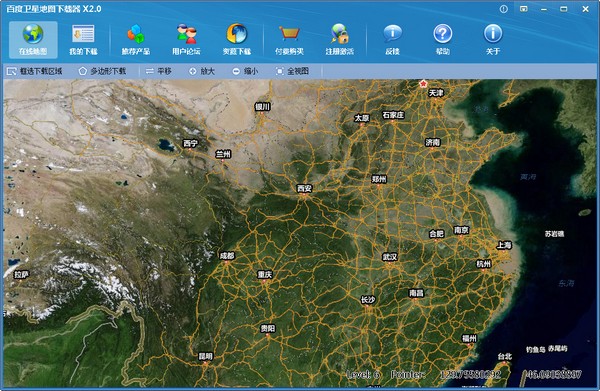Click the 西宁 city label

click(x=191, y=143)
